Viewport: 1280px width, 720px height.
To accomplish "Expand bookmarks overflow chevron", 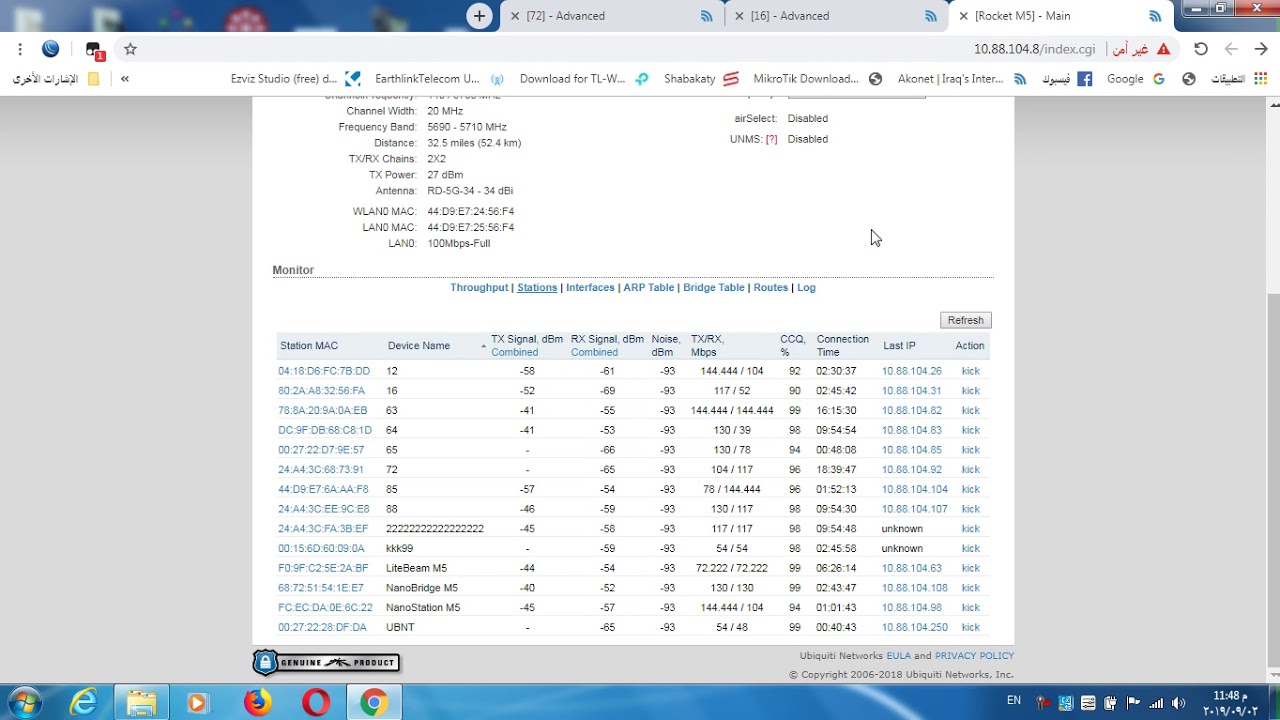I will (125, 79).
